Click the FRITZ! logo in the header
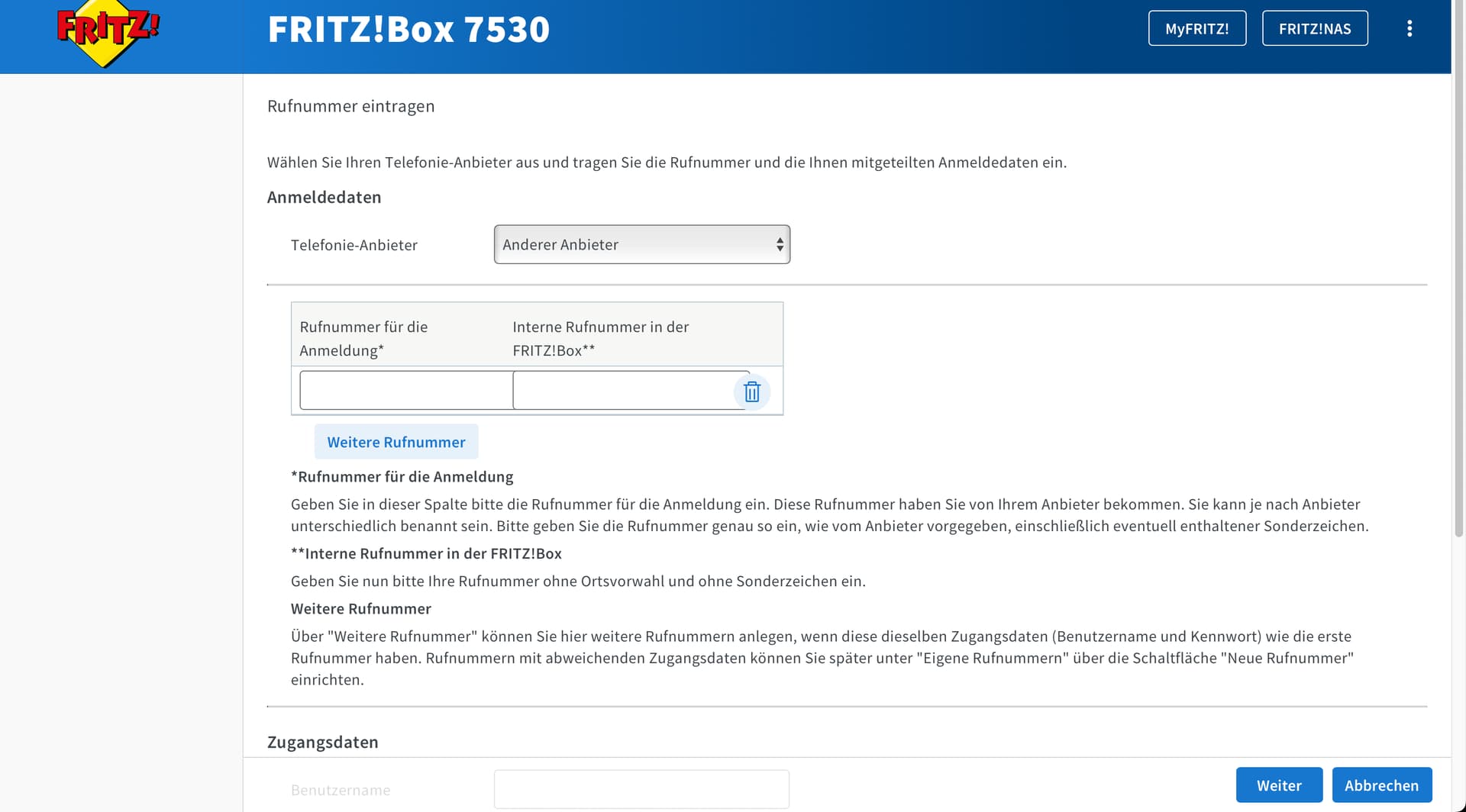 pos(108,34)
